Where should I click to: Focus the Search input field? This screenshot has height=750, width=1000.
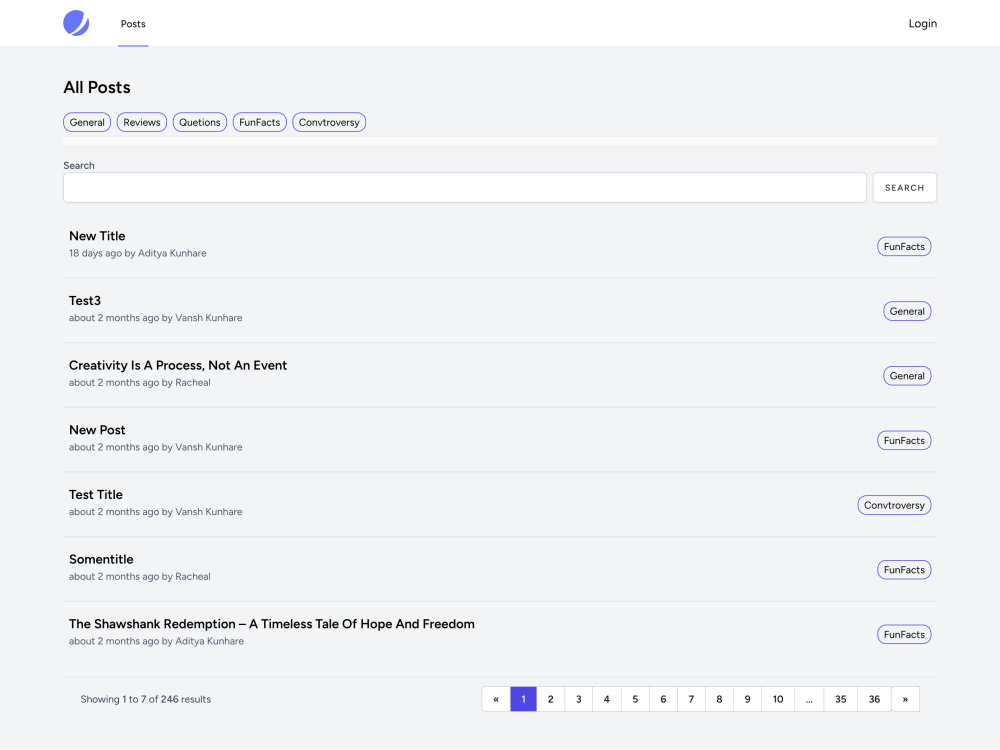tap(465, 188)
